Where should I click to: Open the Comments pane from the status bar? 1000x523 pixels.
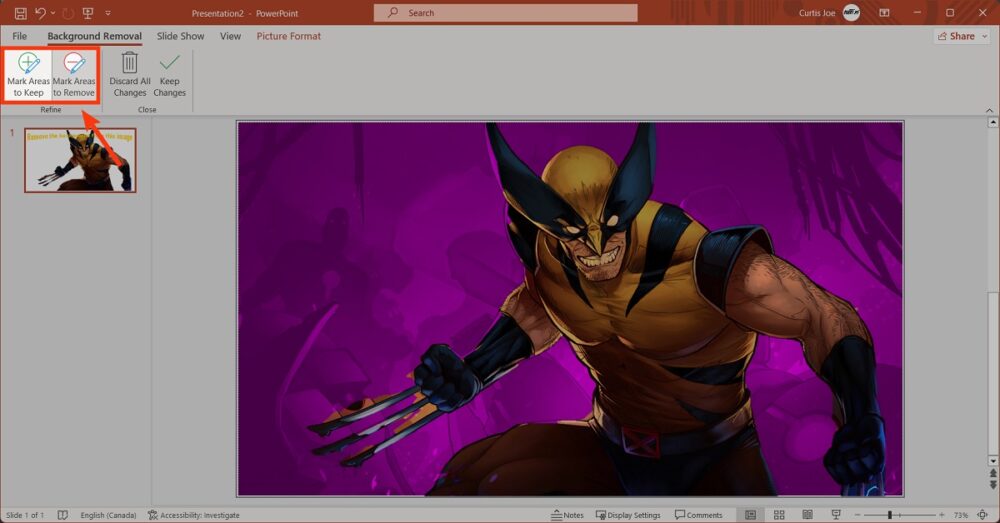tap(698, 515)
